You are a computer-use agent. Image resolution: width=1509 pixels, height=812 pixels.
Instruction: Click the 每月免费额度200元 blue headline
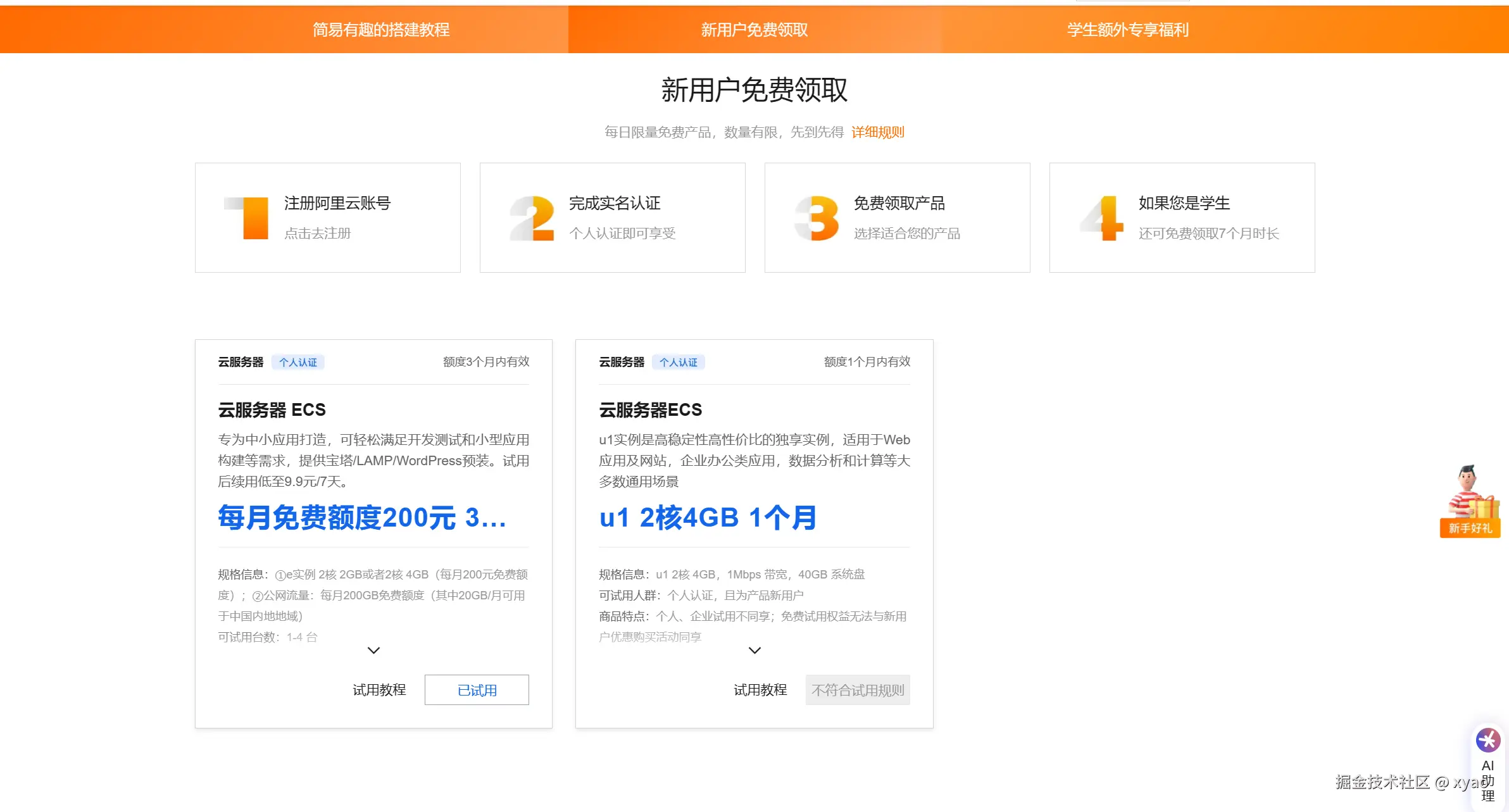click(x=362, y=518)
